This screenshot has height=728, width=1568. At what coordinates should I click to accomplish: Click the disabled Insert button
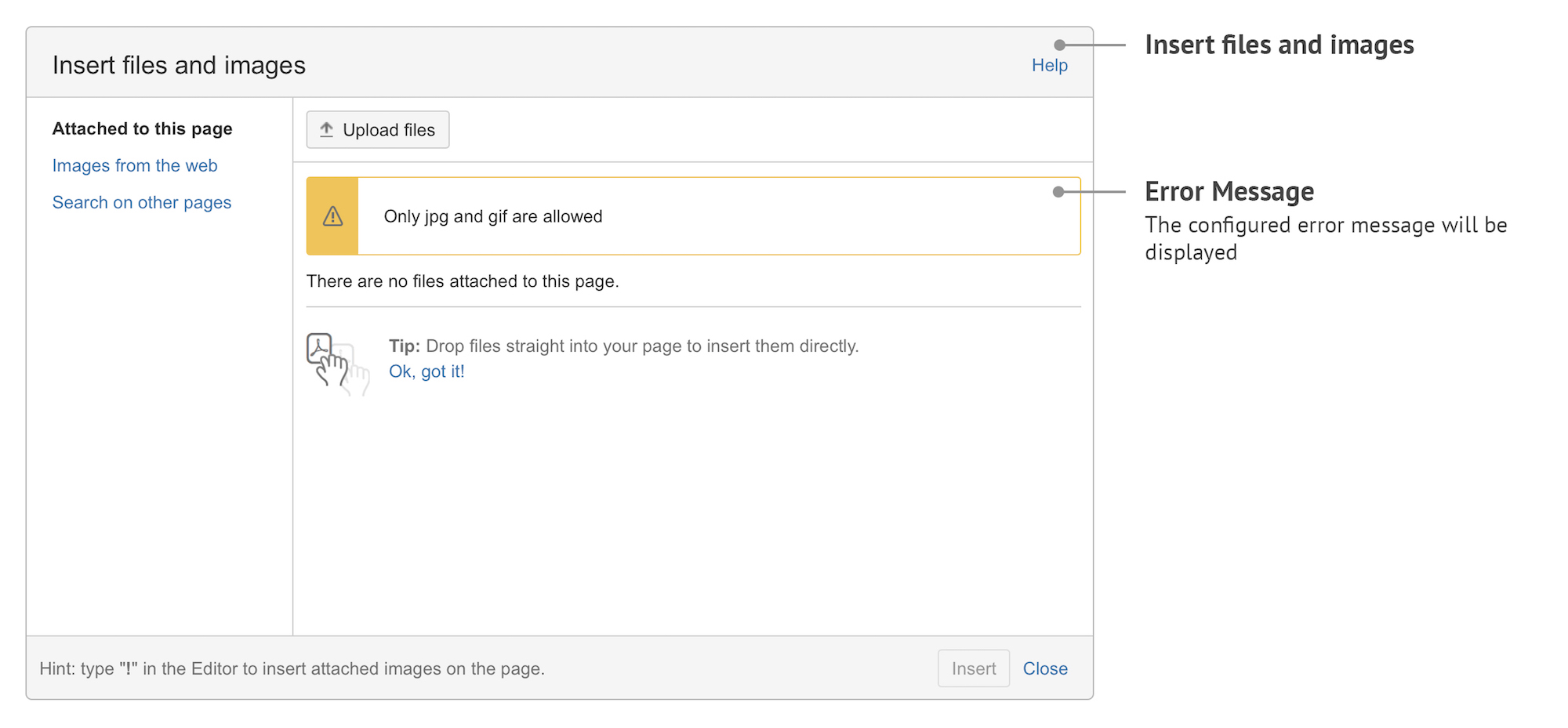973,668
